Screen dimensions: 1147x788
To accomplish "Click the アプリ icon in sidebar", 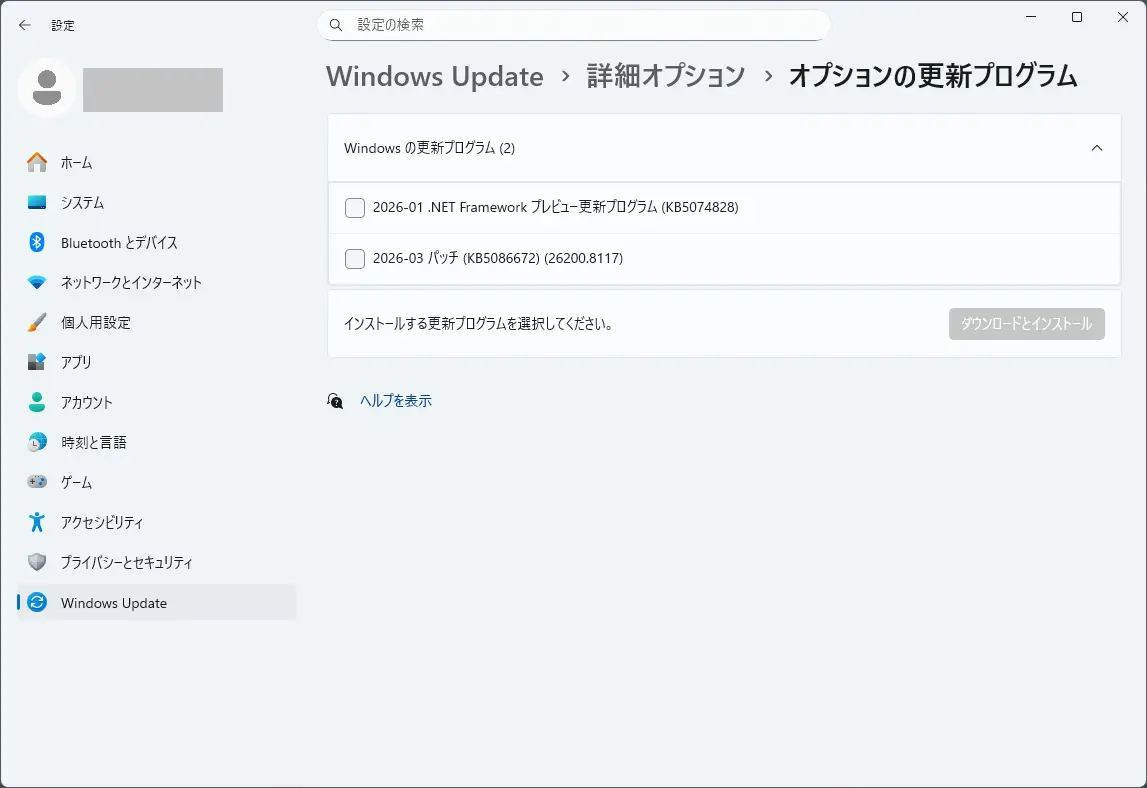I will coord(37,362).
